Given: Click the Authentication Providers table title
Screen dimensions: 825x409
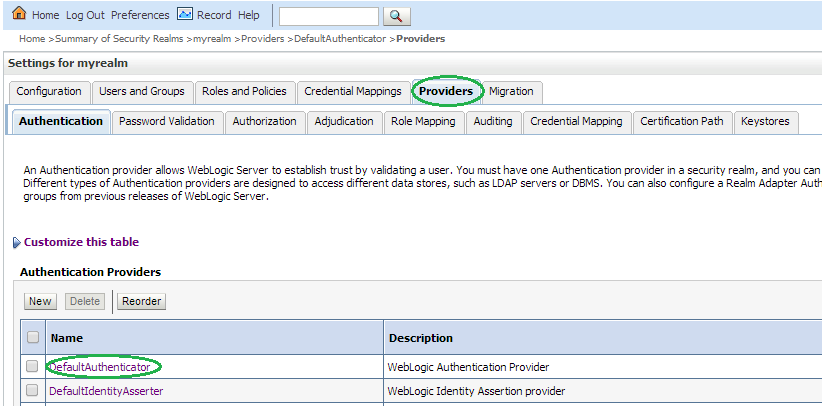Looking at the screenshot, I should (90, 272).
